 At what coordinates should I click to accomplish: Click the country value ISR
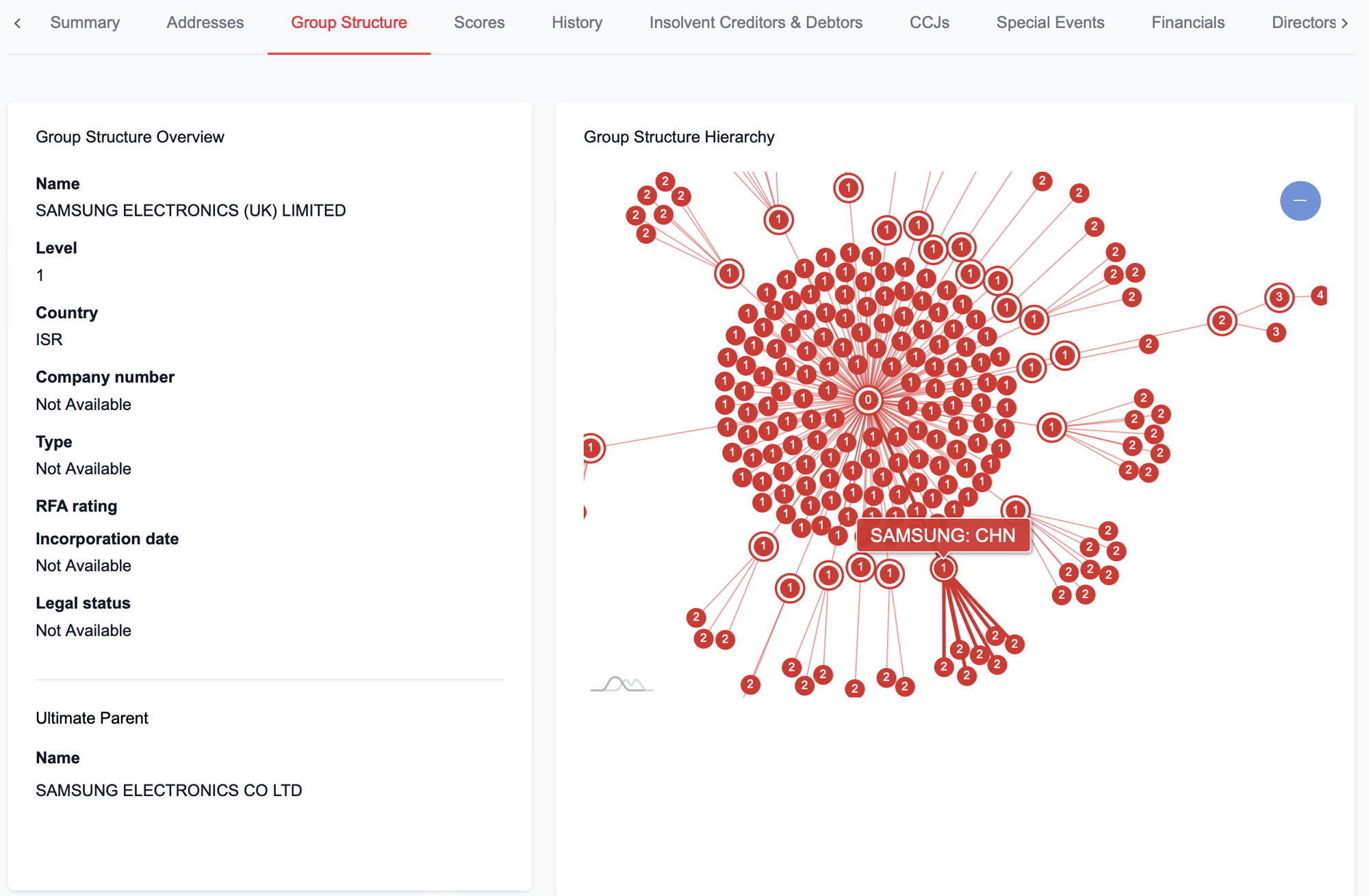[x=49, y=340]
